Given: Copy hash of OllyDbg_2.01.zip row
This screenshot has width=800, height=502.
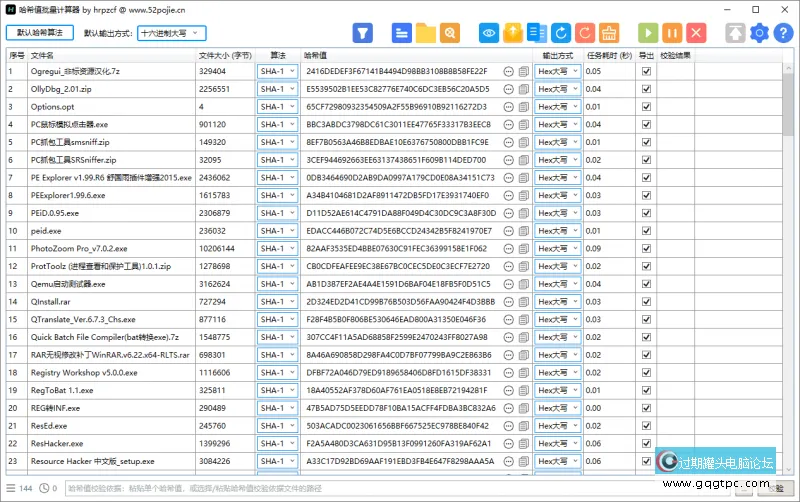Looking at the screenshot, I should point(523,89).
